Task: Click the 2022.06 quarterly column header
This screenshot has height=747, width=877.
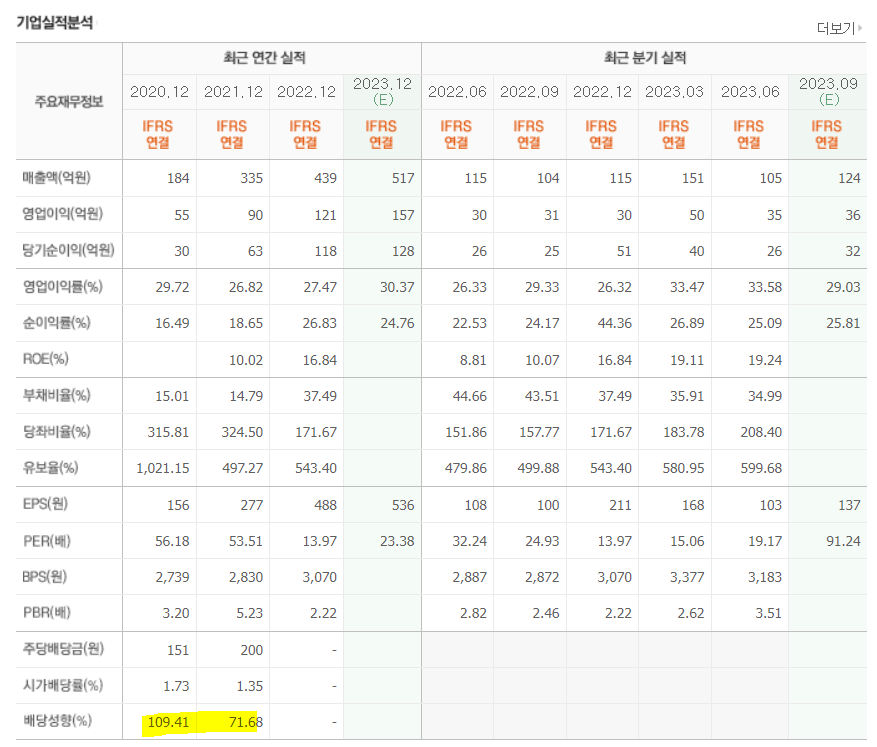Action: click(x=458, y=92)
